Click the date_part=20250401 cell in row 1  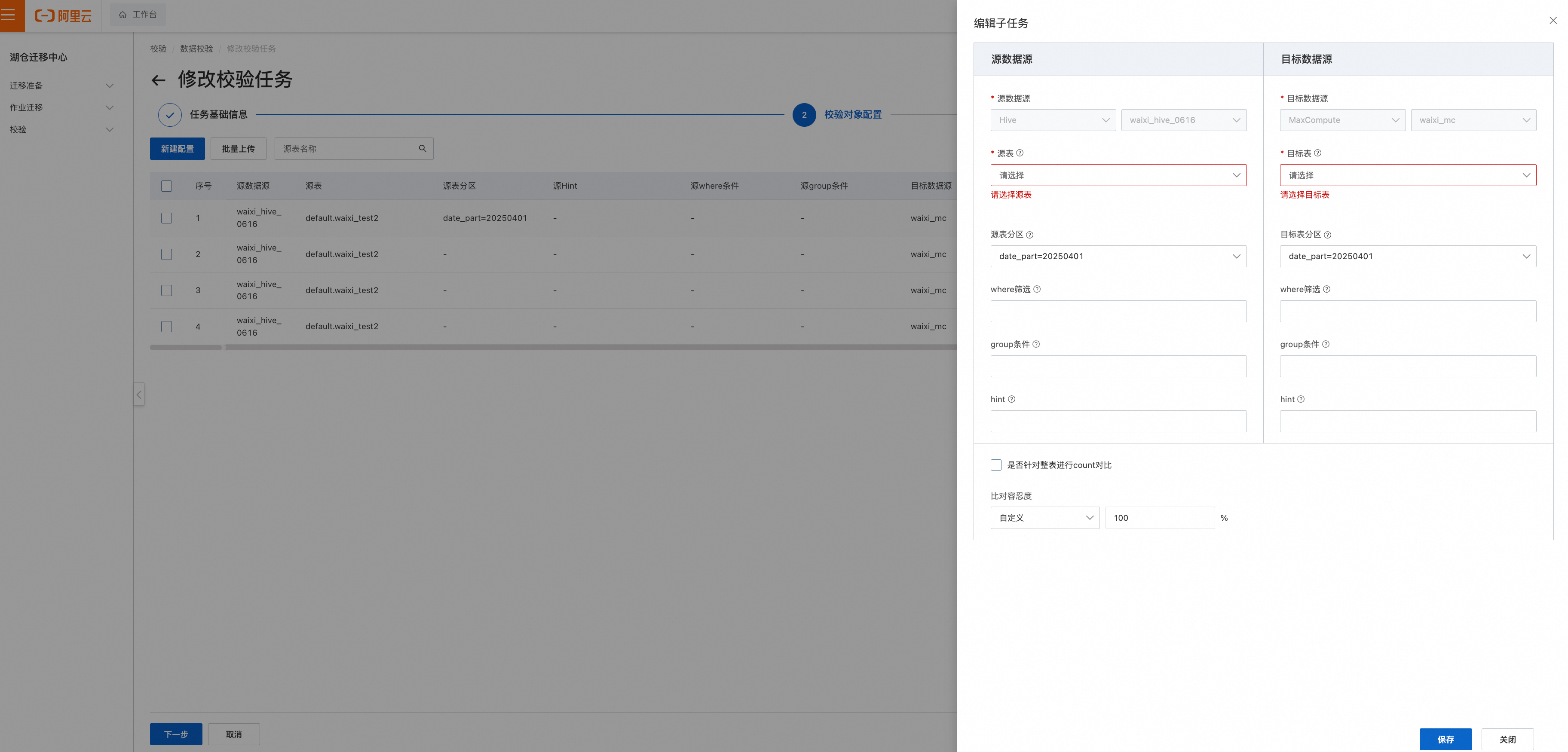click(485, 218)
